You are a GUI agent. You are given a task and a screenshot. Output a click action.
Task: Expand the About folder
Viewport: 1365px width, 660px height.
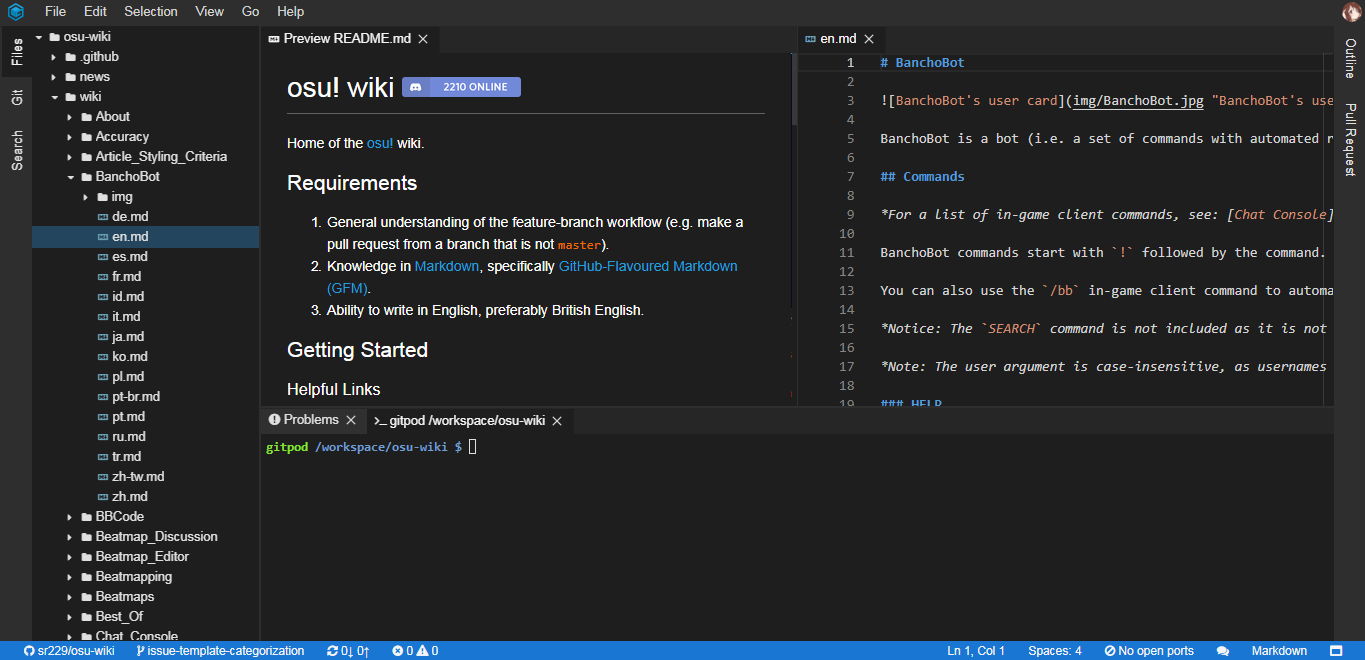(70, 117)
